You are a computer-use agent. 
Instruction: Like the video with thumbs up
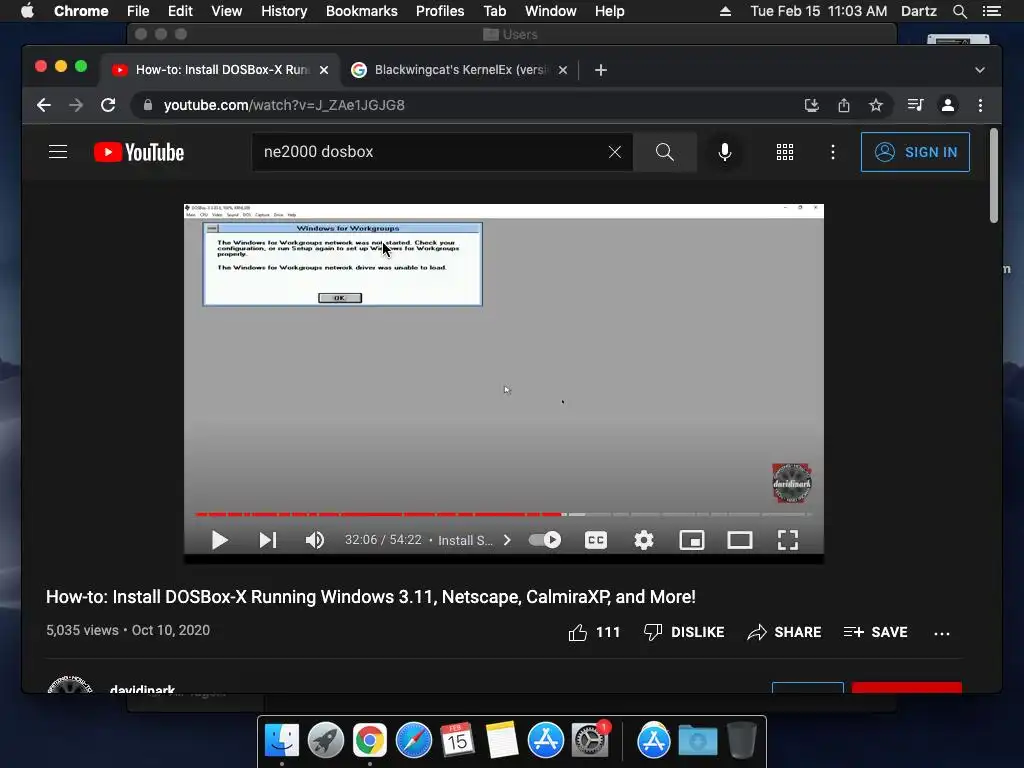coord(594,632)
